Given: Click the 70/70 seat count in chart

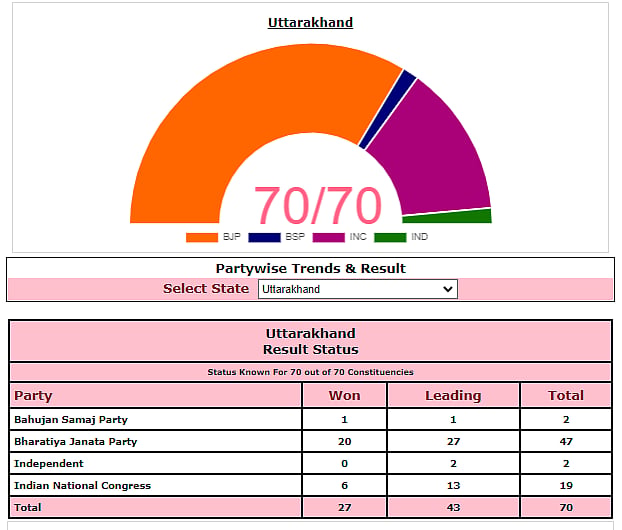Looking at the screenshot, I should pyautogui.click(x=317, y=205).
